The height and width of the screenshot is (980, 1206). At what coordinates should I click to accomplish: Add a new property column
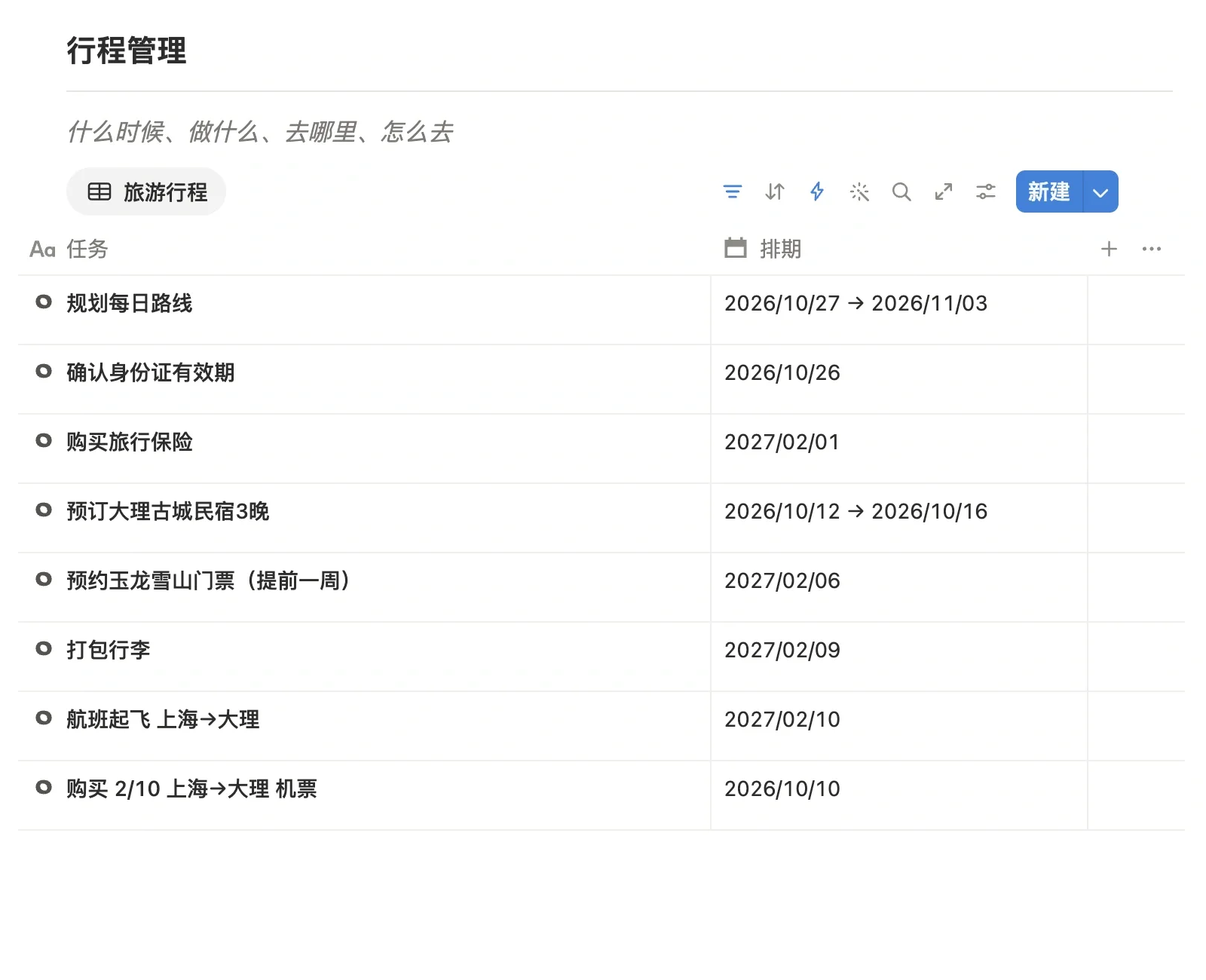pyautogui.click(x=1109, y=249)
